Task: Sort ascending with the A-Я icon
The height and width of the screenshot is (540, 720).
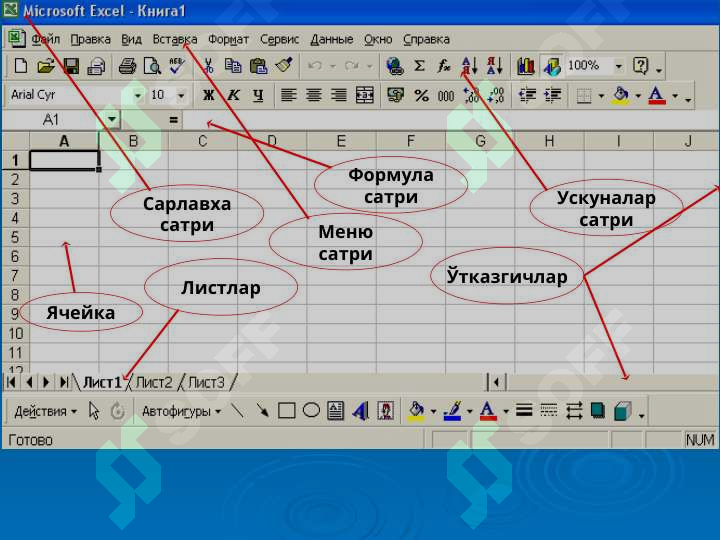Action: tap(469, 66)
